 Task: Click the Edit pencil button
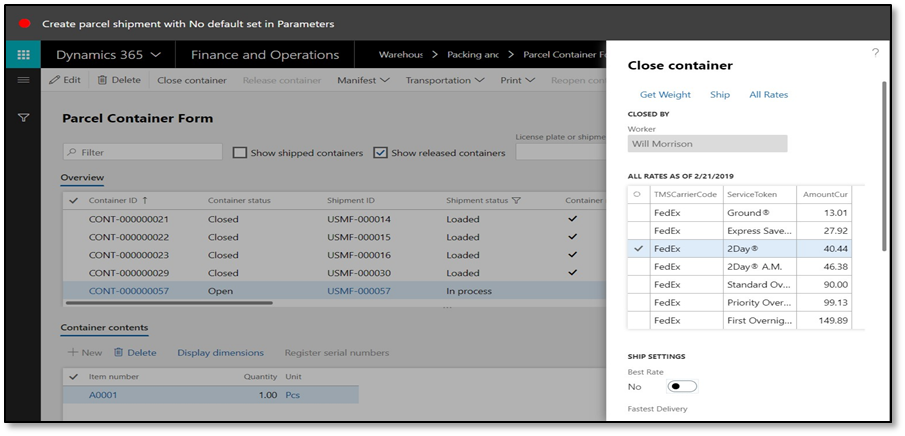pos(64,80)
